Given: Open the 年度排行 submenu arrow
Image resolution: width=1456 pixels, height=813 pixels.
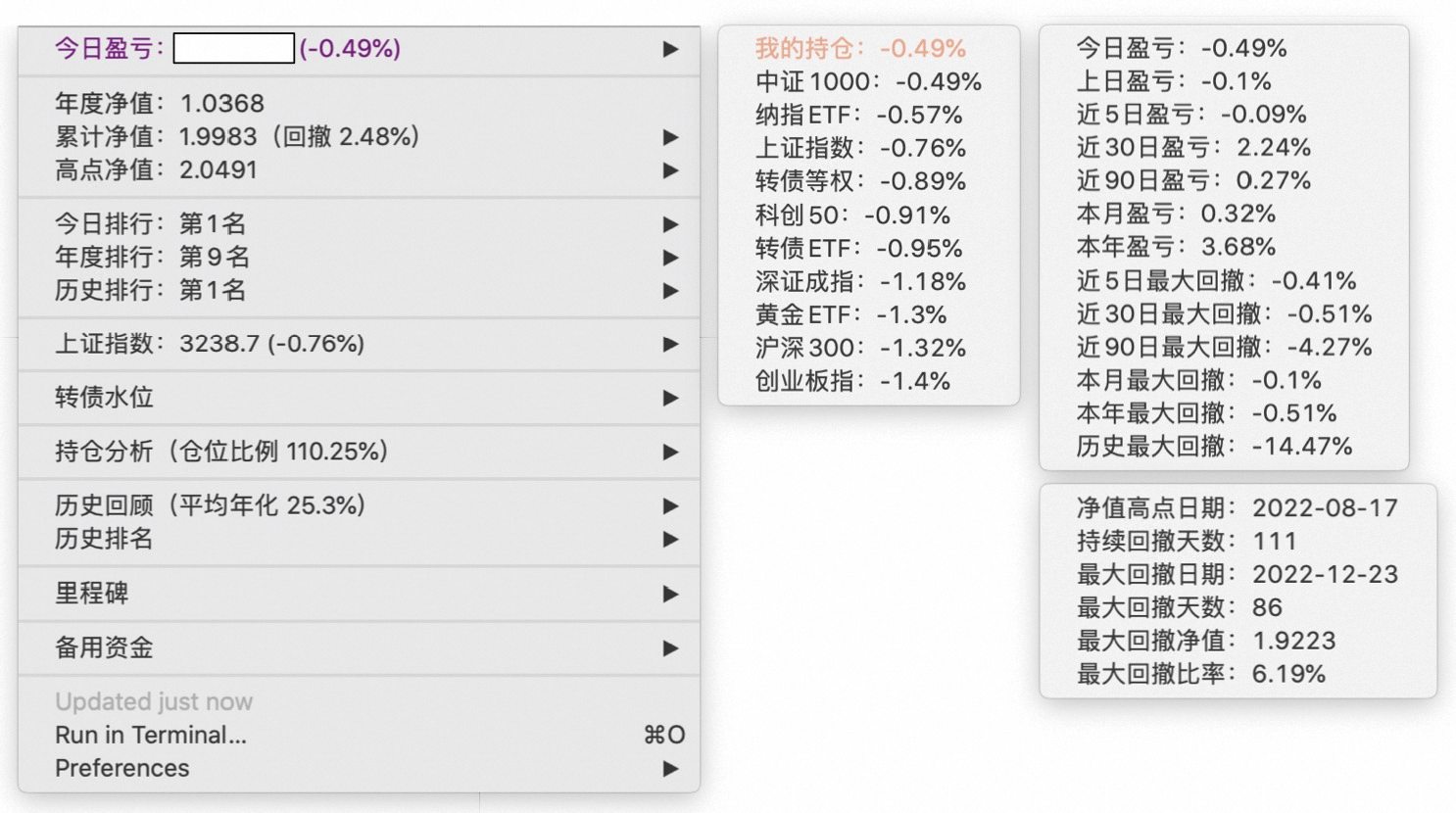Looking at the screenshot, I should click(670, 258).
